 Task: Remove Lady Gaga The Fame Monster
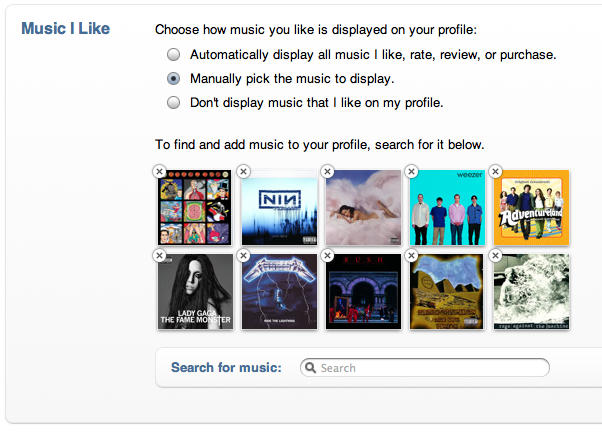(x=159, y=256)
